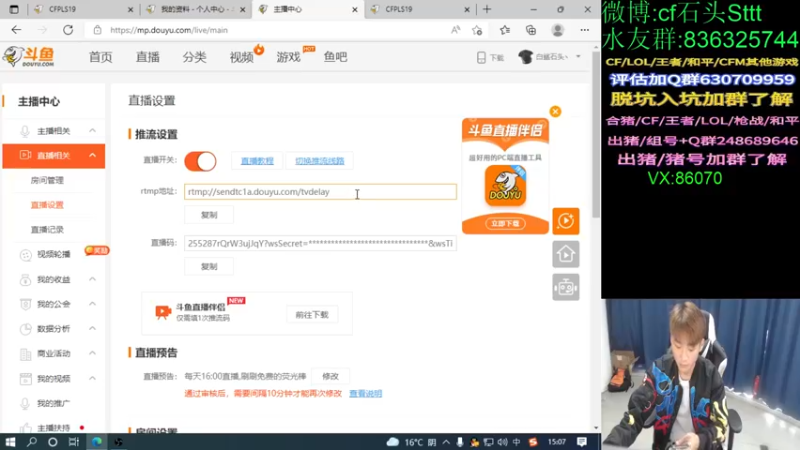Click the 直播码 stream key field
The height and width of the screenshot is (450, 800).
tap(320, 243)
